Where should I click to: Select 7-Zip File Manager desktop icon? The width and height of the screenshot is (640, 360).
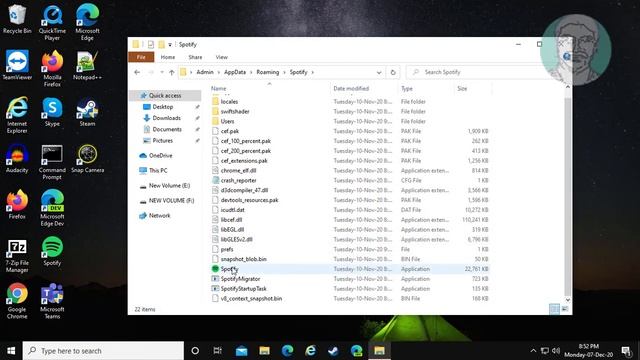17,255
